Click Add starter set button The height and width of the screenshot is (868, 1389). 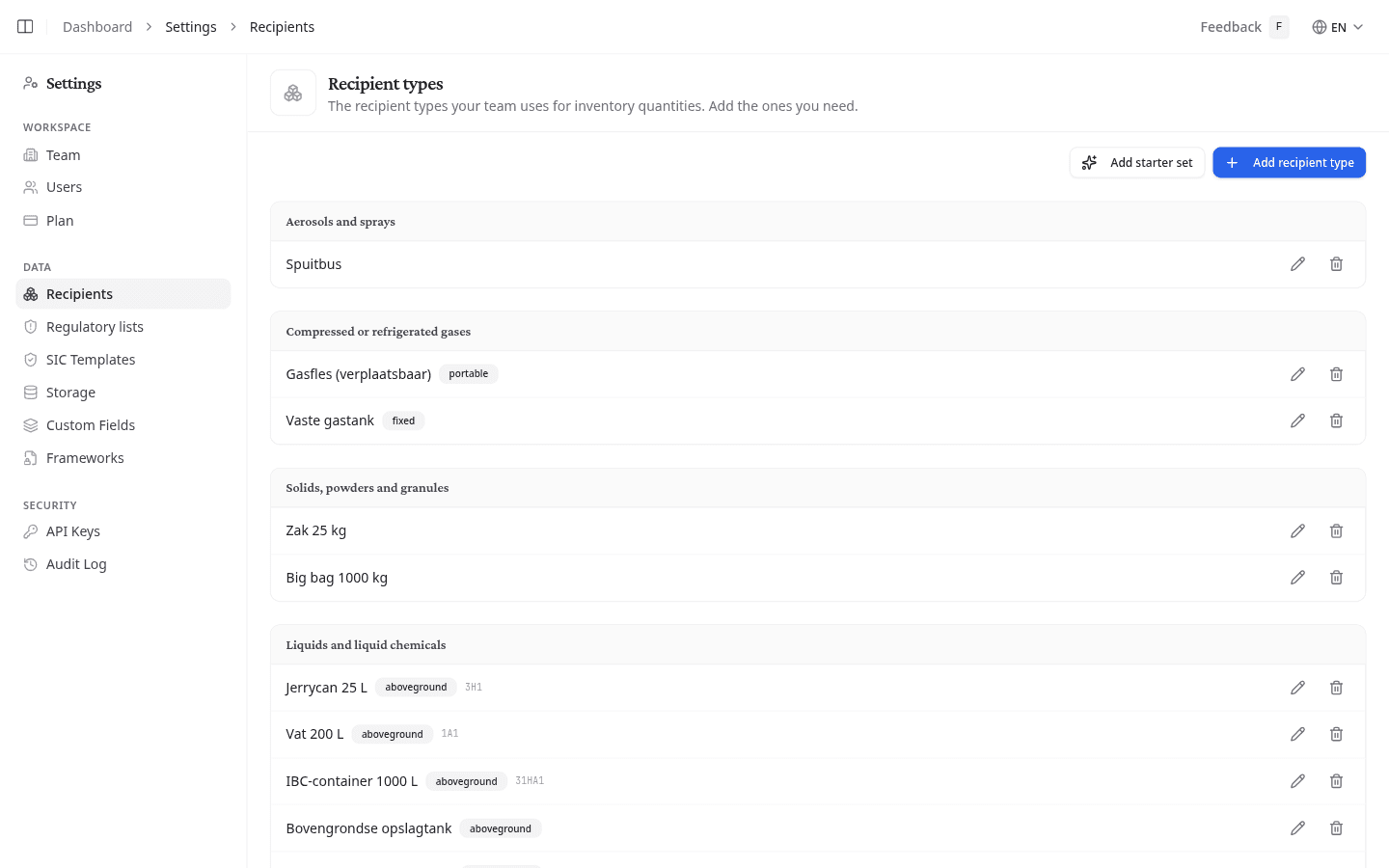(x=1137, y=163)
